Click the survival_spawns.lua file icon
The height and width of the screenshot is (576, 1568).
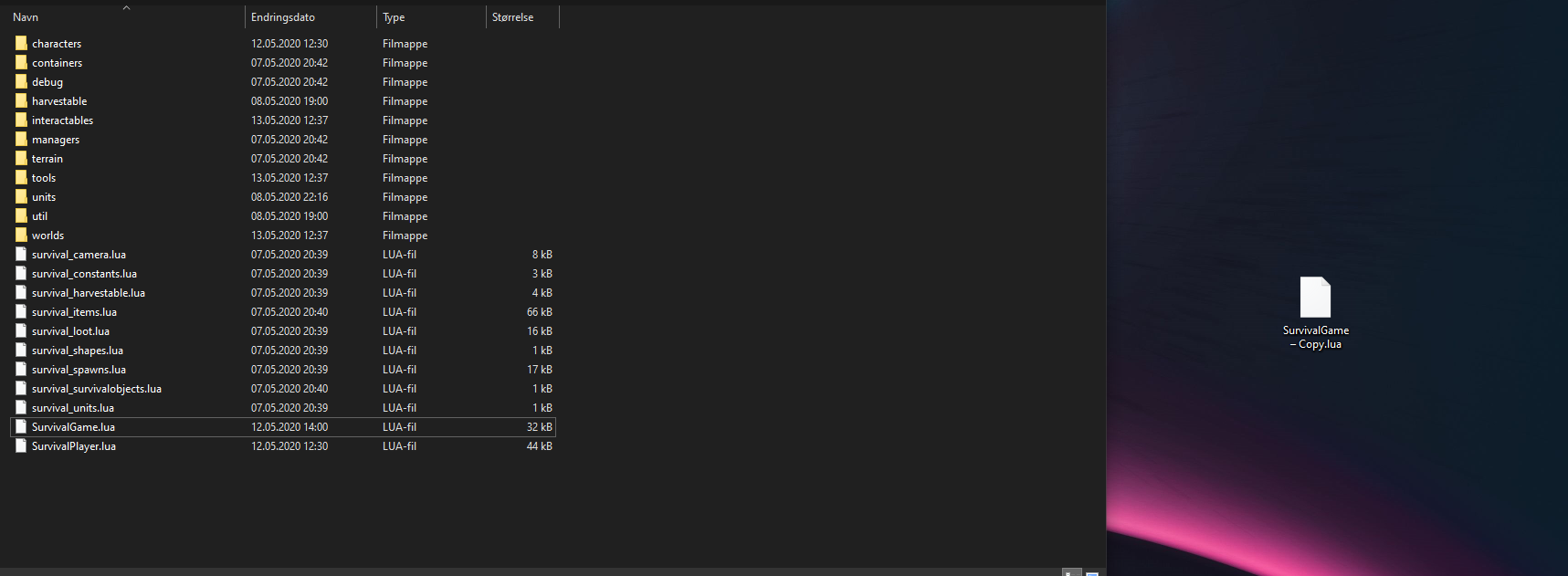point(21,369)
